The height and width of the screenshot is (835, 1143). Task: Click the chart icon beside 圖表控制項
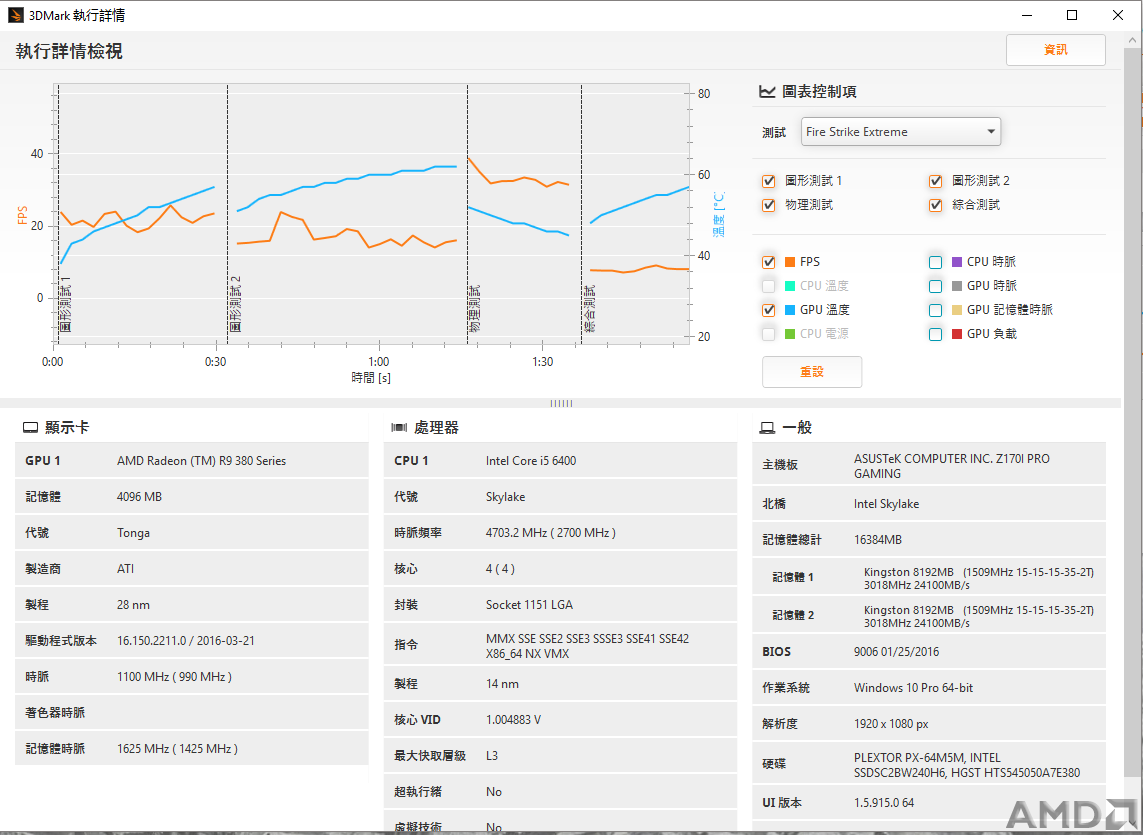767,92
